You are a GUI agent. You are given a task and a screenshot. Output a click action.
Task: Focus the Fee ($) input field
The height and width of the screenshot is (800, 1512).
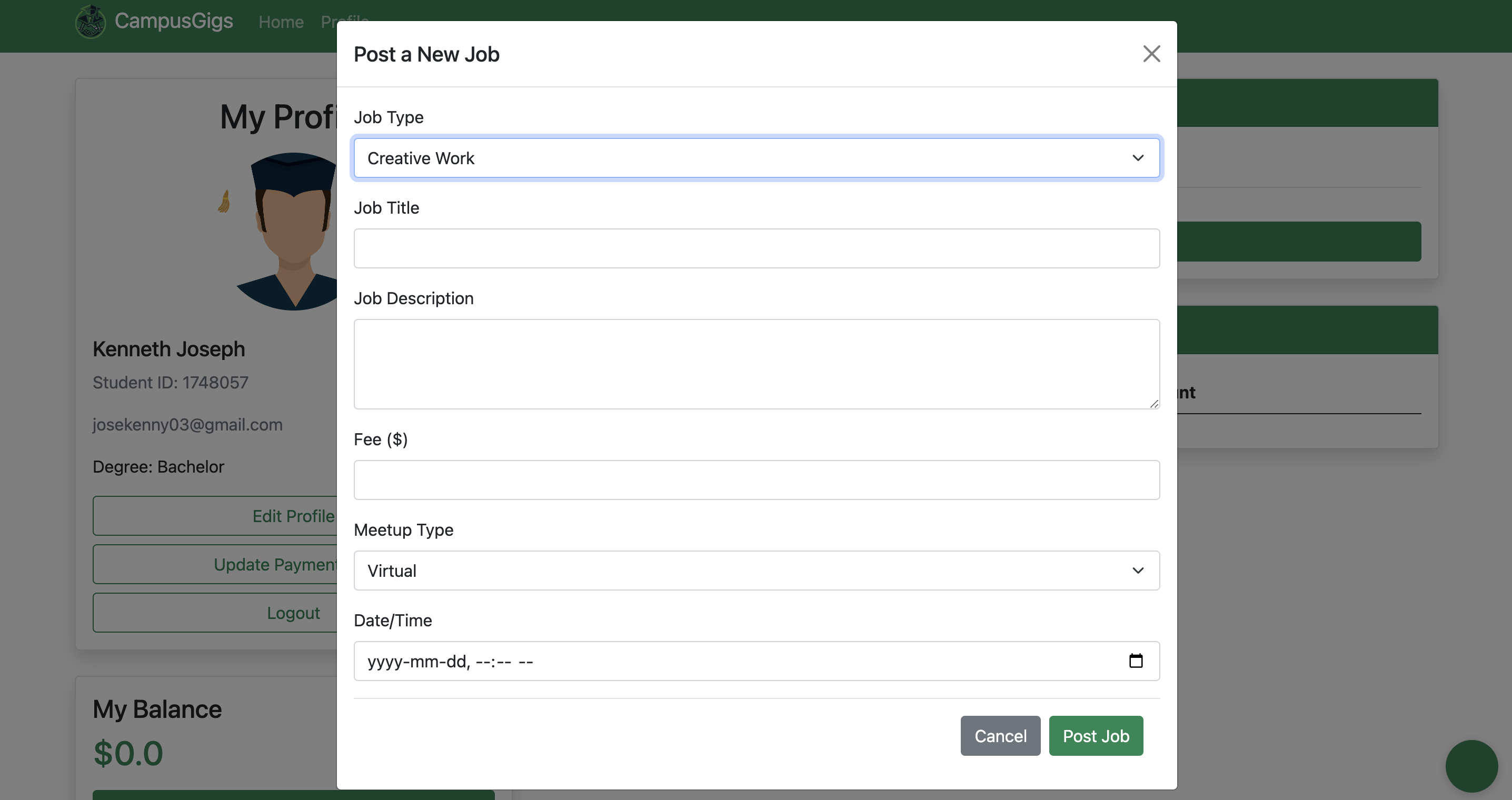coord(756,480)
